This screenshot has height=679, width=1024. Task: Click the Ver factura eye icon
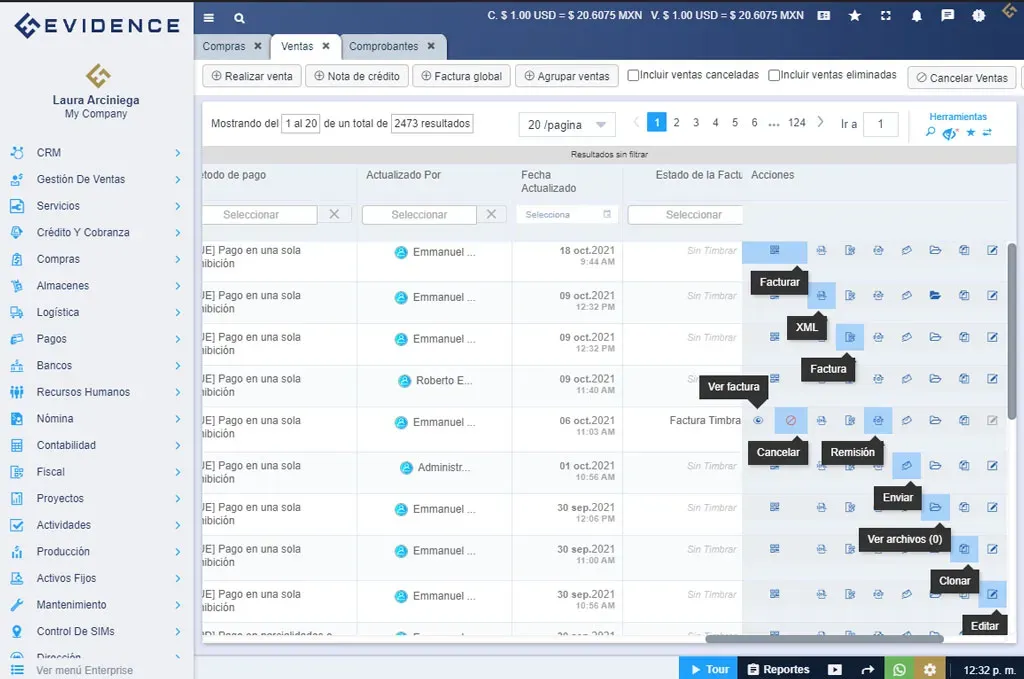pos(758,421)
